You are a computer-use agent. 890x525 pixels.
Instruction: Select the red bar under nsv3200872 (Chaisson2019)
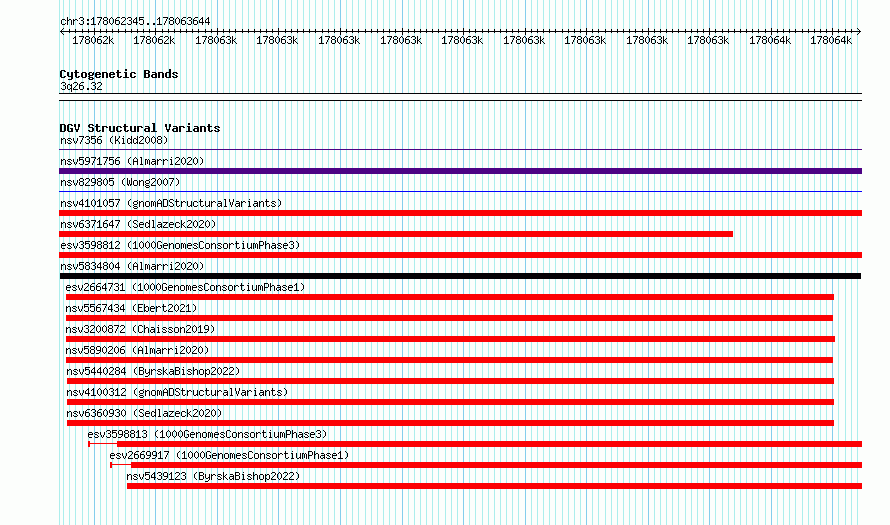click(x=450, y=339)
